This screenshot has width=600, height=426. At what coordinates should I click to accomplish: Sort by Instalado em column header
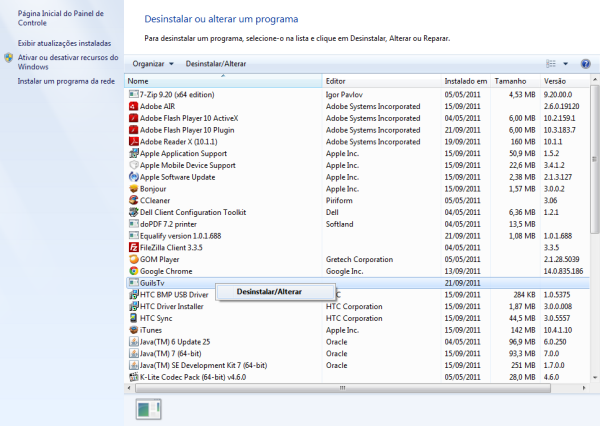tap(465, 80)
